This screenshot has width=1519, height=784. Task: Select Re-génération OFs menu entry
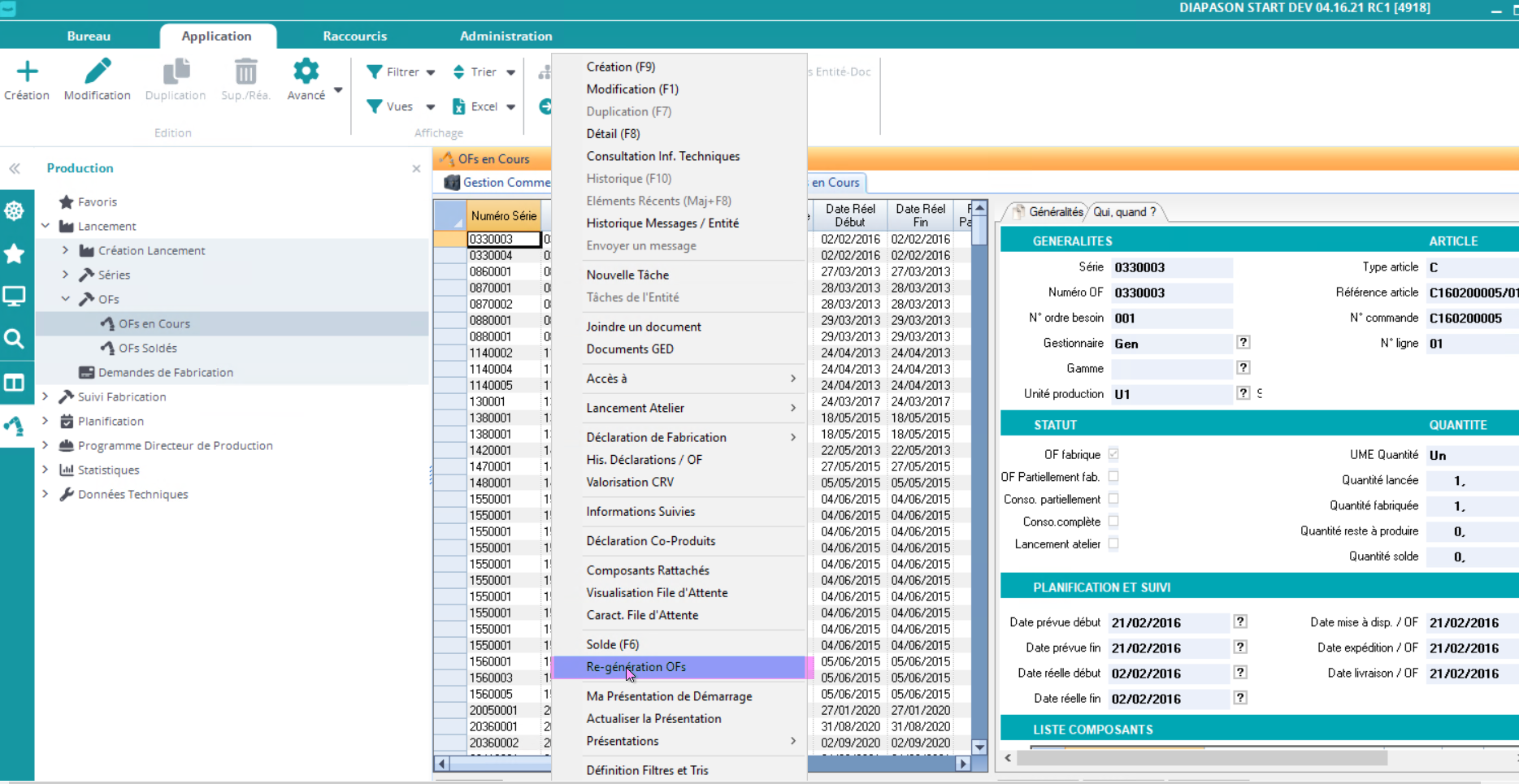coord(636,667)
